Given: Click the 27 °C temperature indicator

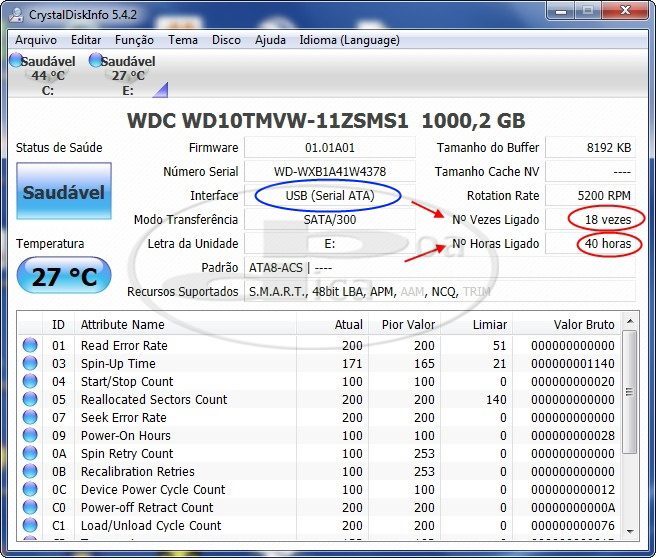Looking at the screenshot, I should [x=64, y=276].
